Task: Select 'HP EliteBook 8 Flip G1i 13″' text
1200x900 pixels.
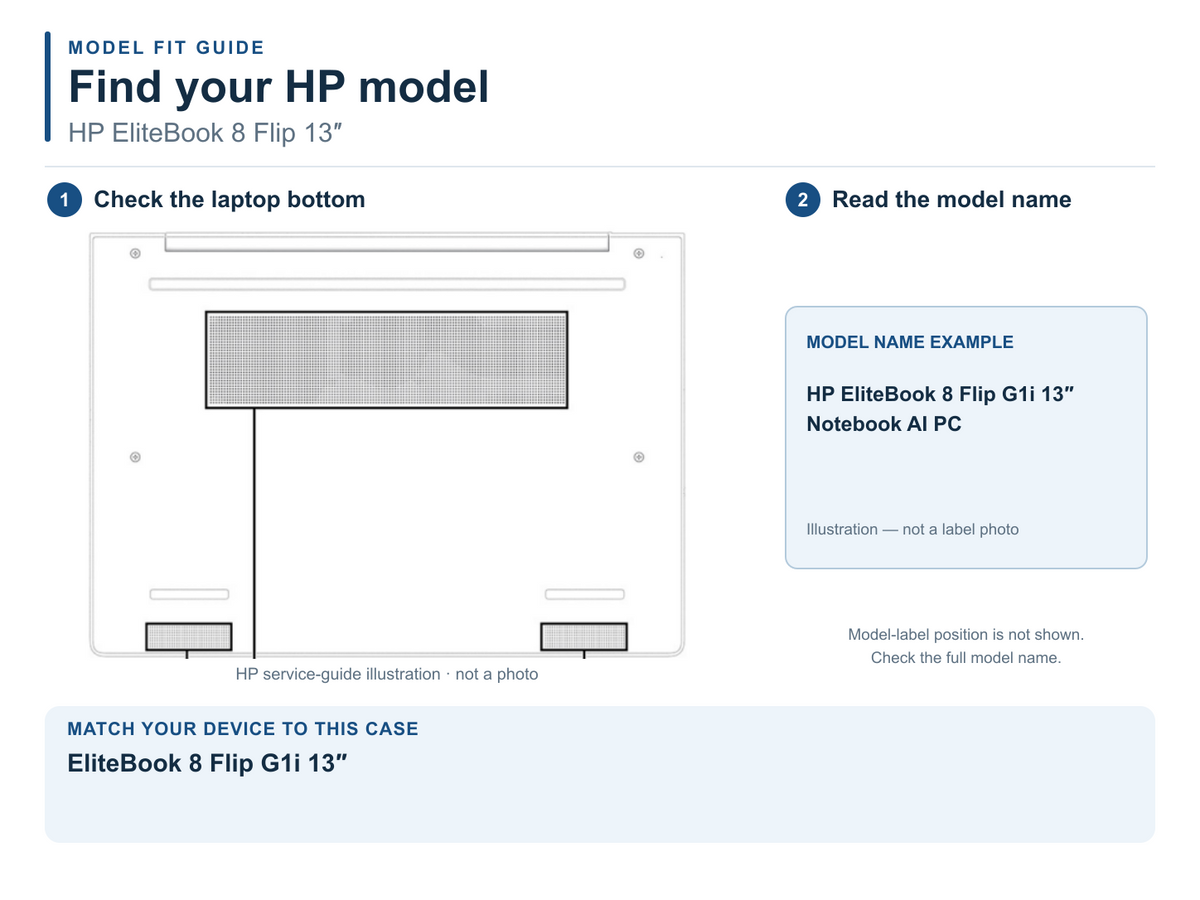Action: coord(940,394)
